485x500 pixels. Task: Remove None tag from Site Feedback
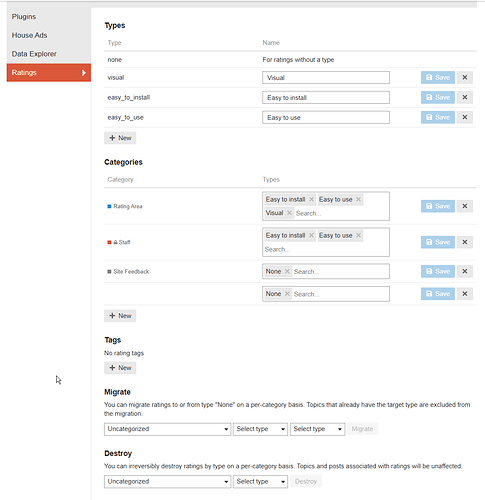[287, 271]
